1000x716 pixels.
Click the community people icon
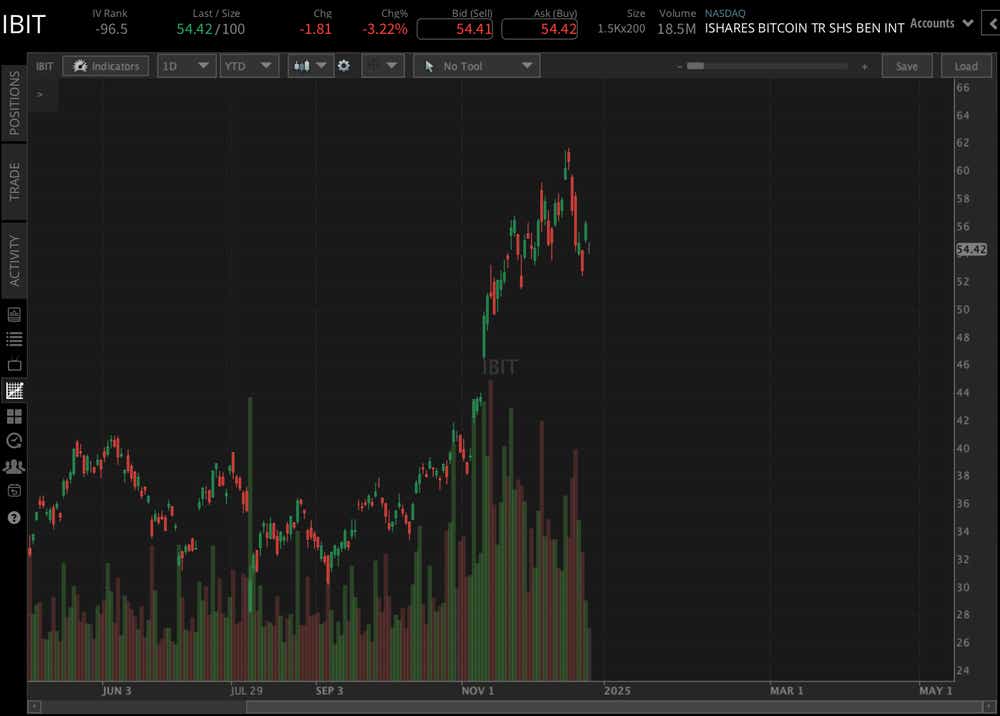(13, 466)
